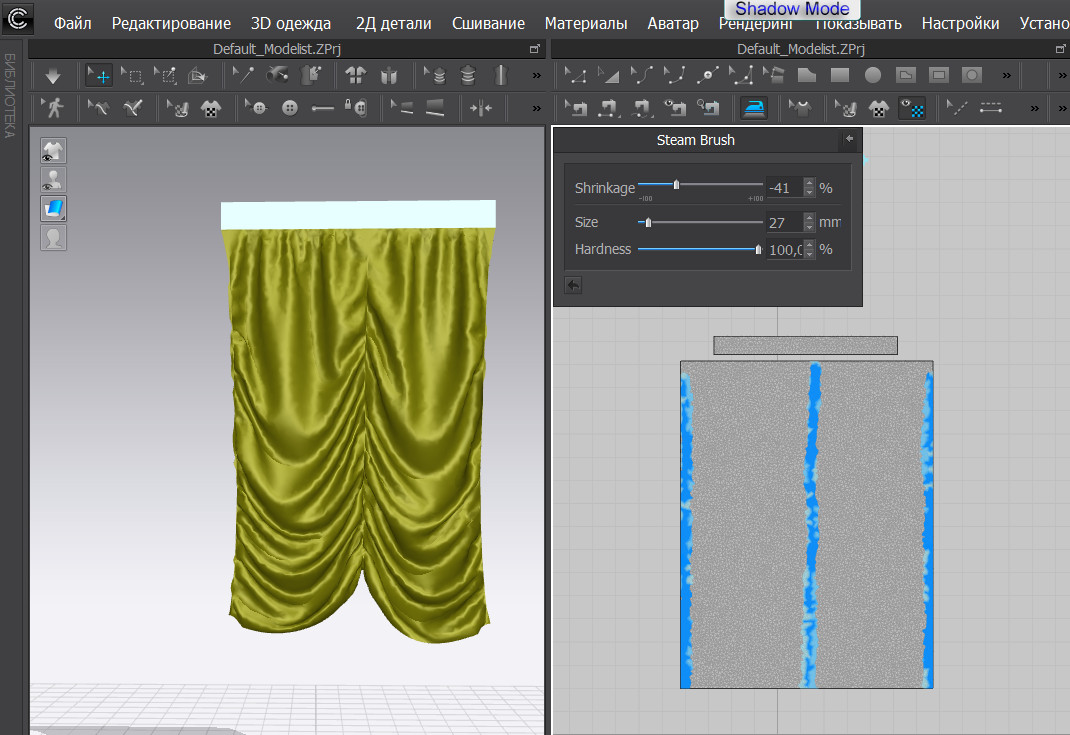Expand overflow chevron on 2D top toolbar
This screenshot has width=1070, height=735.
[x=1006, y=75]
